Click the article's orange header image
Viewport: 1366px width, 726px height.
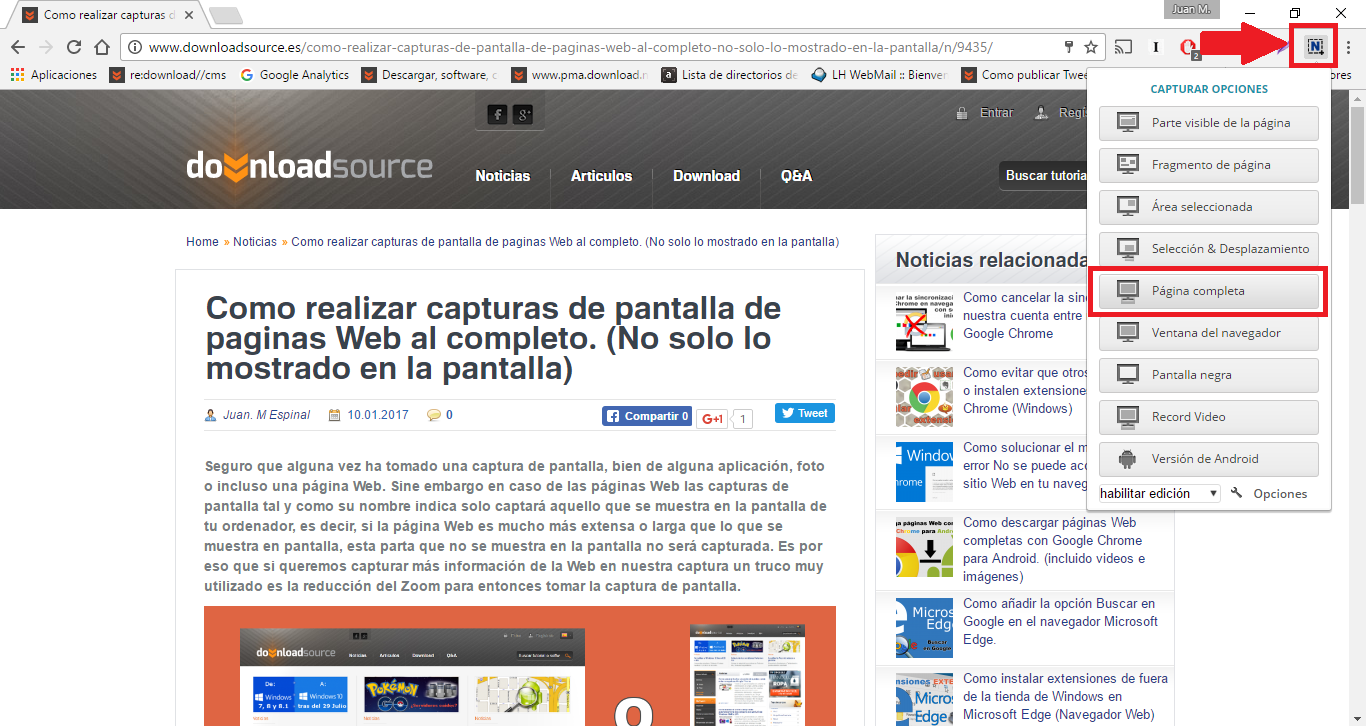(x=520, y=666)
